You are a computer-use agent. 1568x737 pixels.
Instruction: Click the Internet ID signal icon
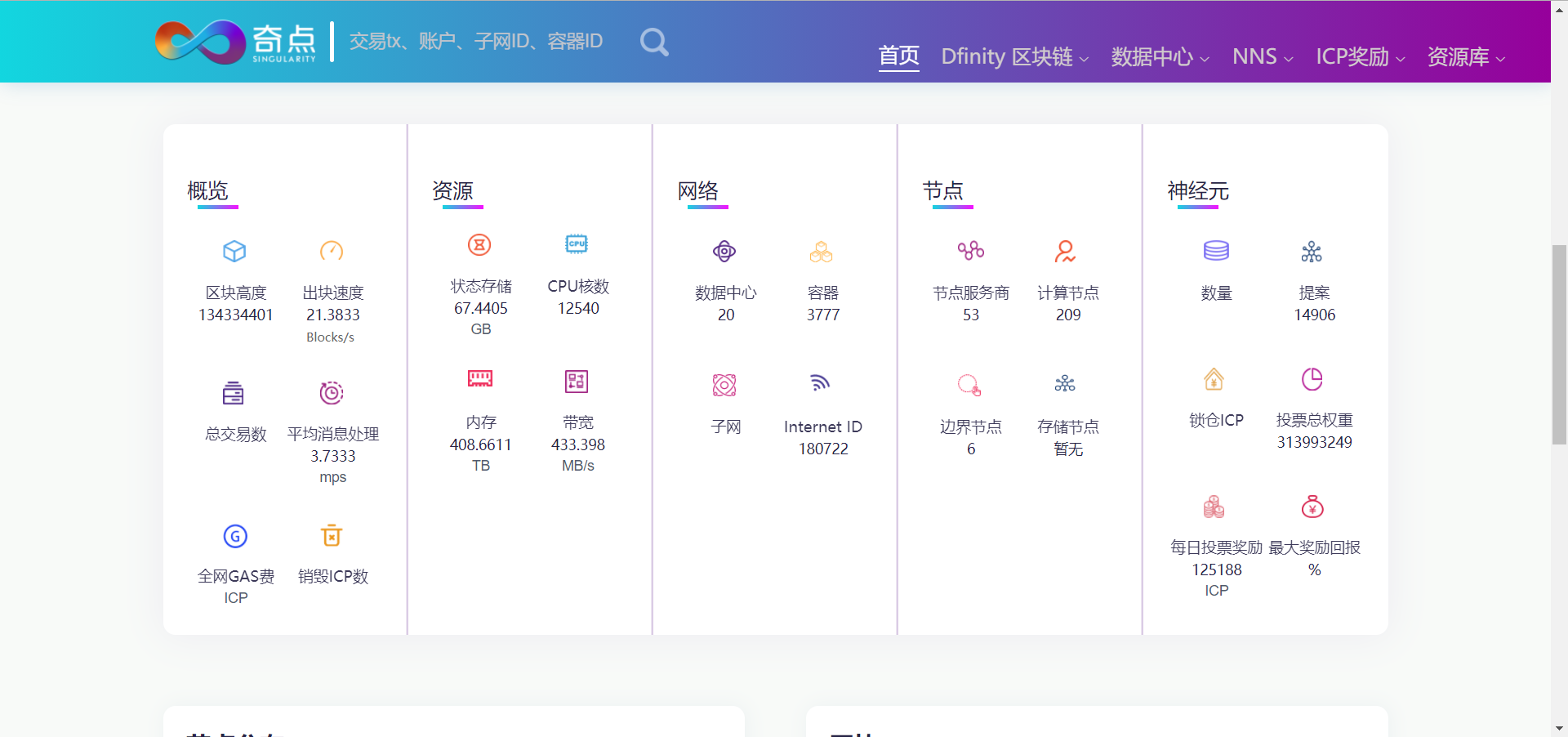pyautogui.click(x=821, y=382)
